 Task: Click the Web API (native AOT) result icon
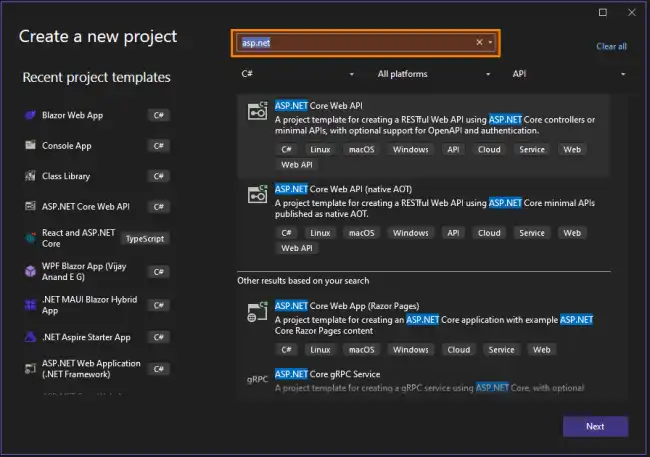[x=257, y=194]
